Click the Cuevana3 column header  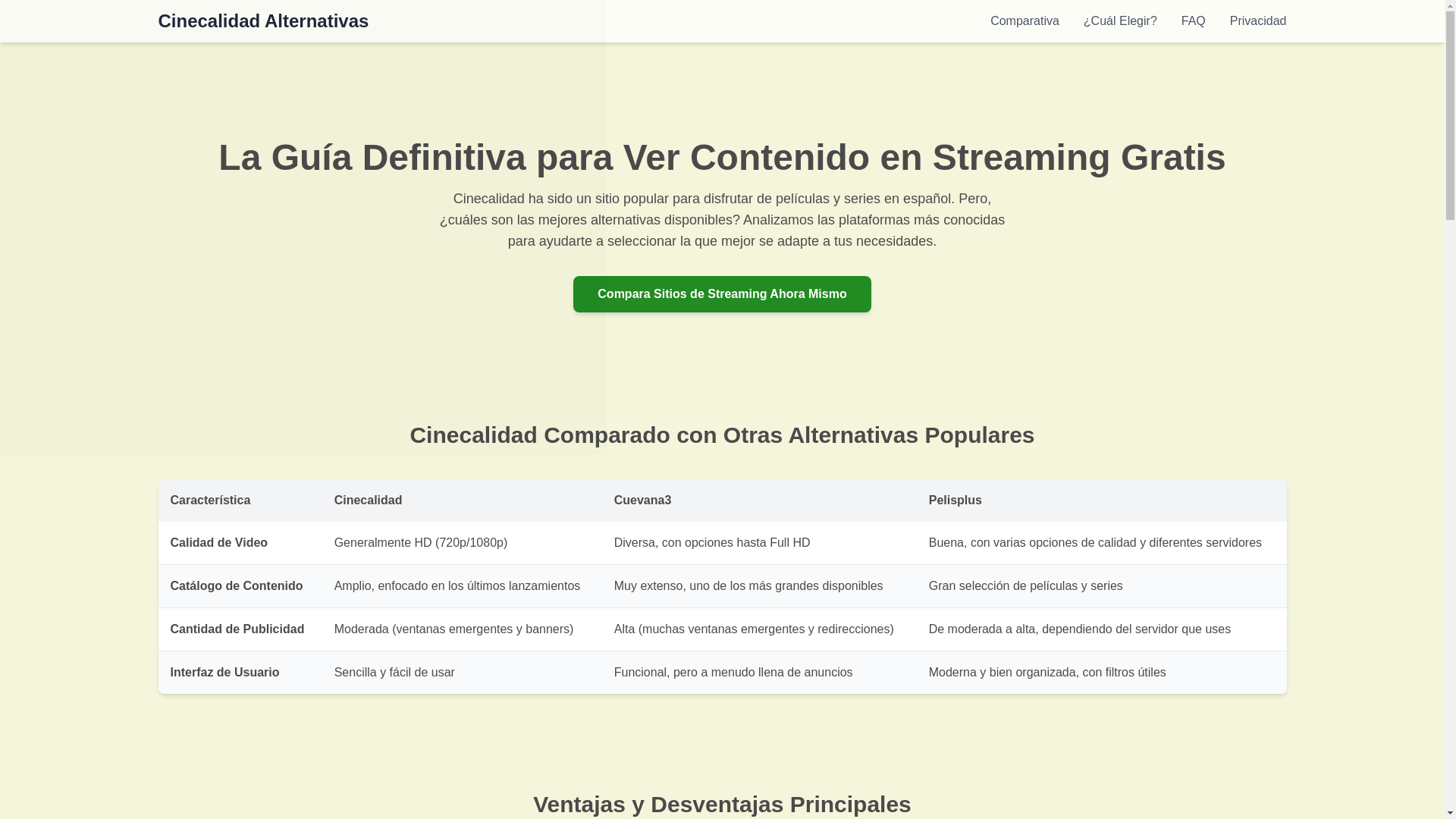coord(759,500)
